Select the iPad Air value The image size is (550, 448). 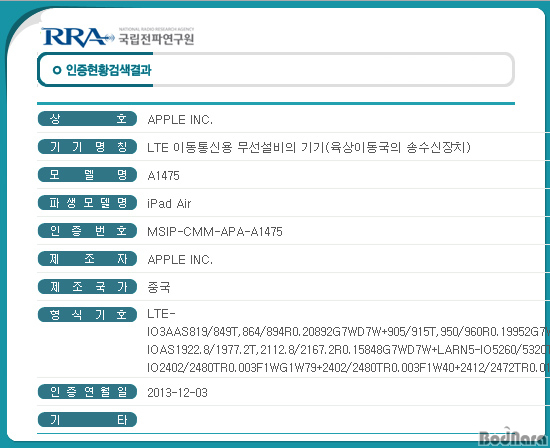click(169, 203)
